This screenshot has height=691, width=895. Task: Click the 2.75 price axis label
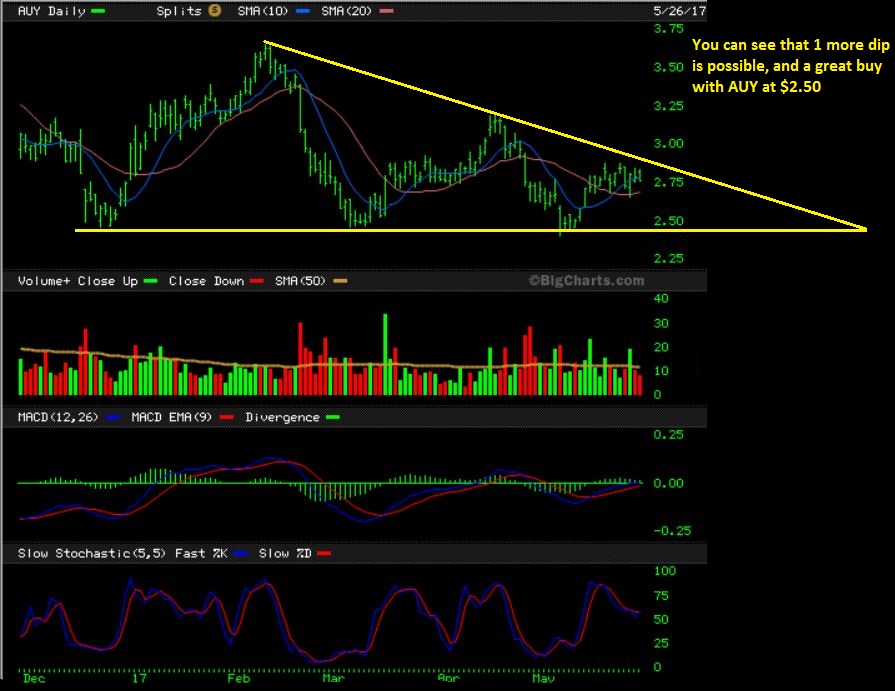click(x=668, y=182)
